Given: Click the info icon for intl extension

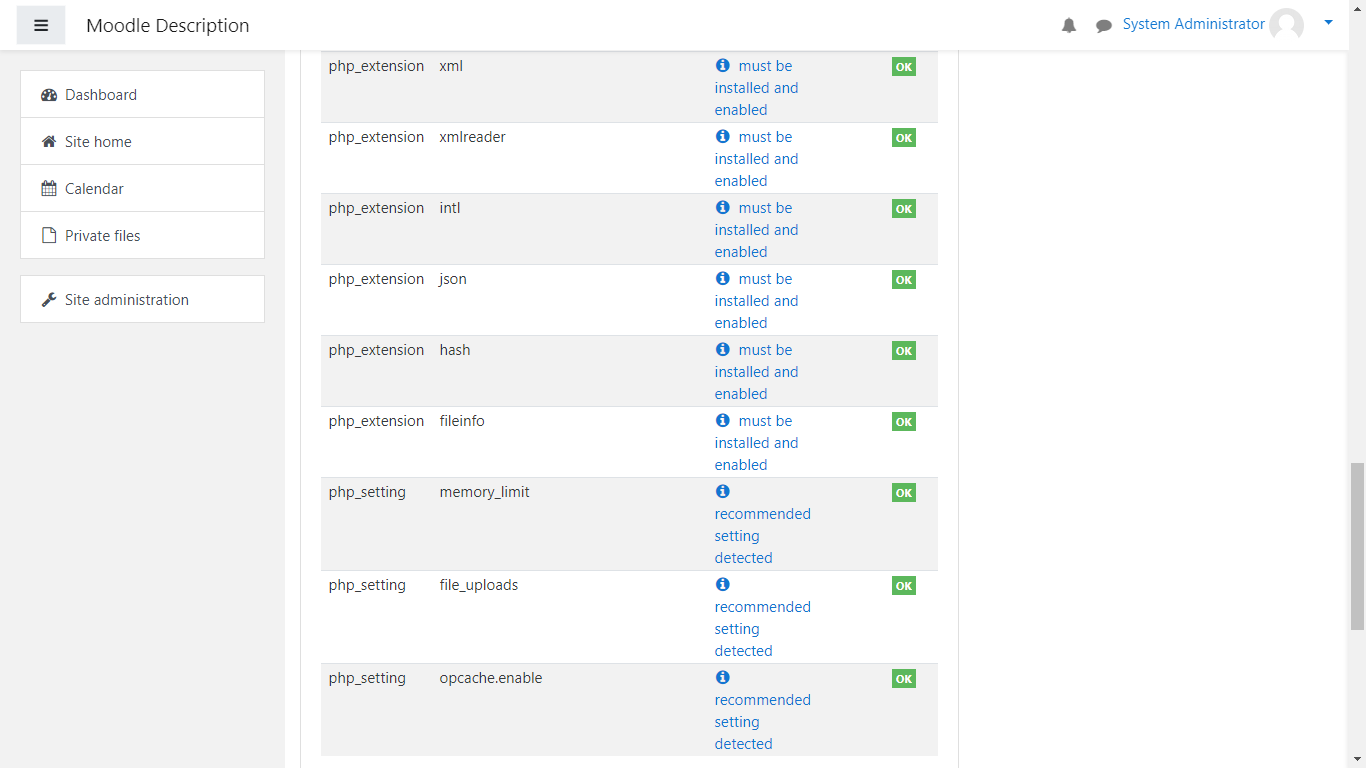Looking at the screenshot, I should pos(723,207).
